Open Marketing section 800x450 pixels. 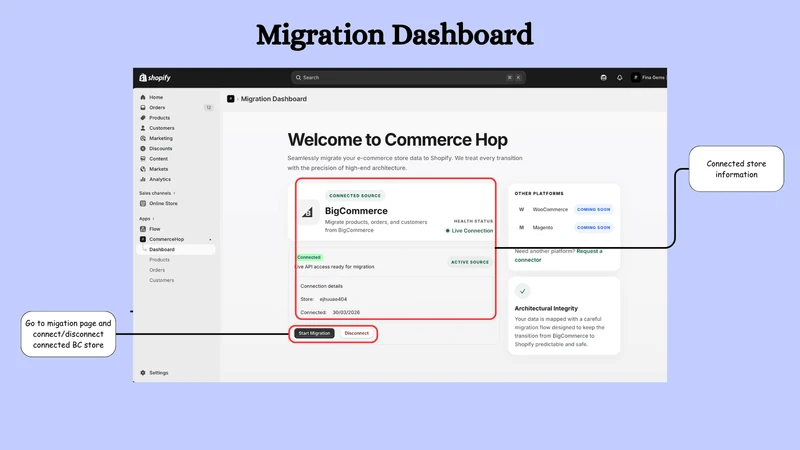161,138
